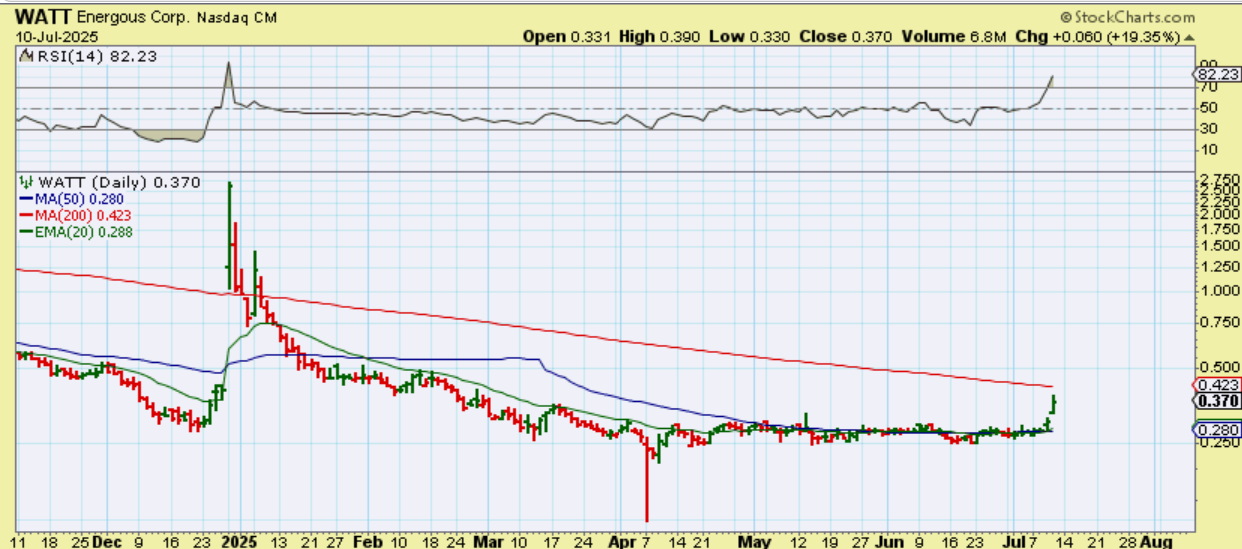Click the 82.23 RSI value tag
The height and width of the screenshot is (549, 1242).
point(1218,75)
